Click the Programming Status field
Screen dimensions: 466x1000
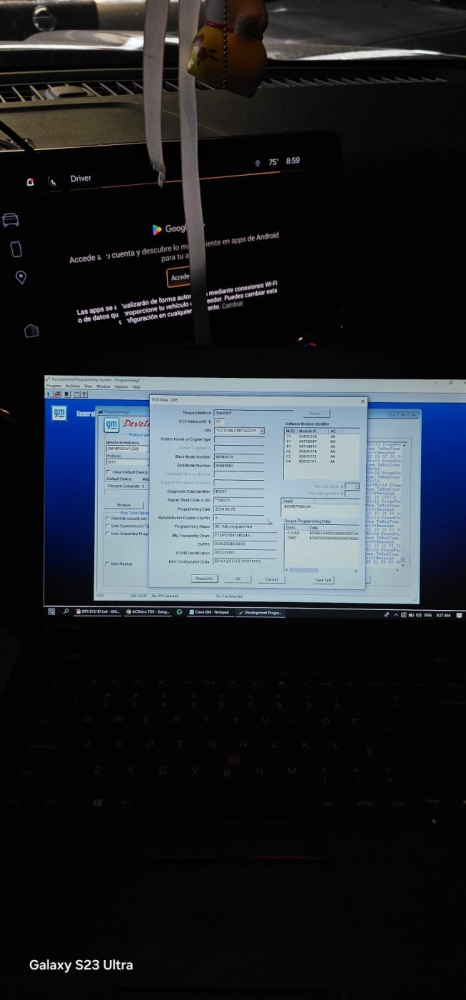click(244, 527)
